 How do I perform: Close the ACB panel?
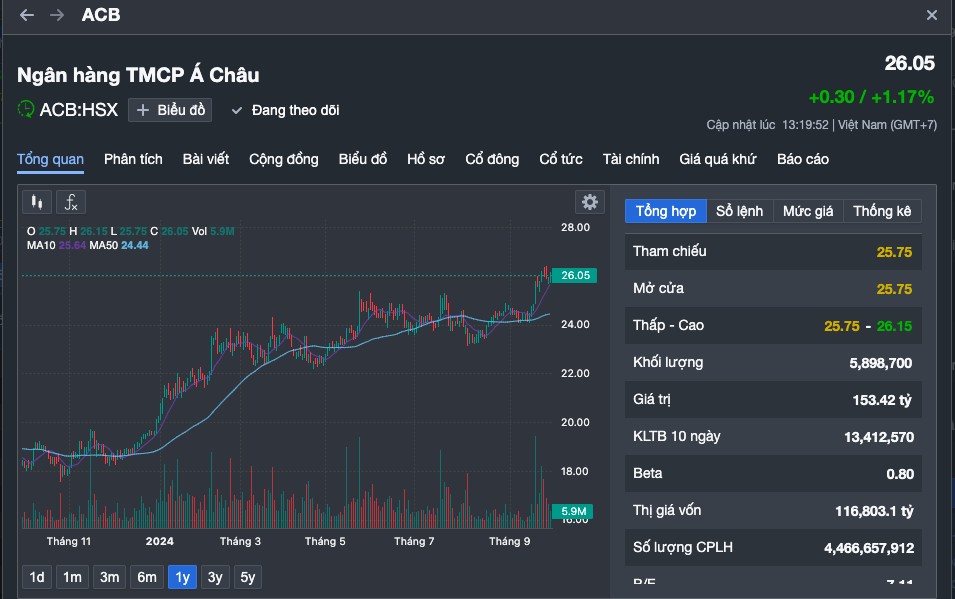(932, 15)
